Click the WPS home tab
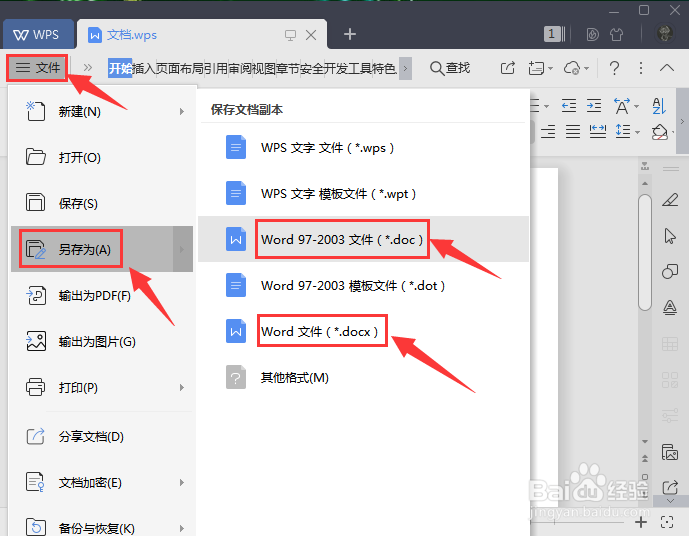689x536 pixels. [37, 34]
